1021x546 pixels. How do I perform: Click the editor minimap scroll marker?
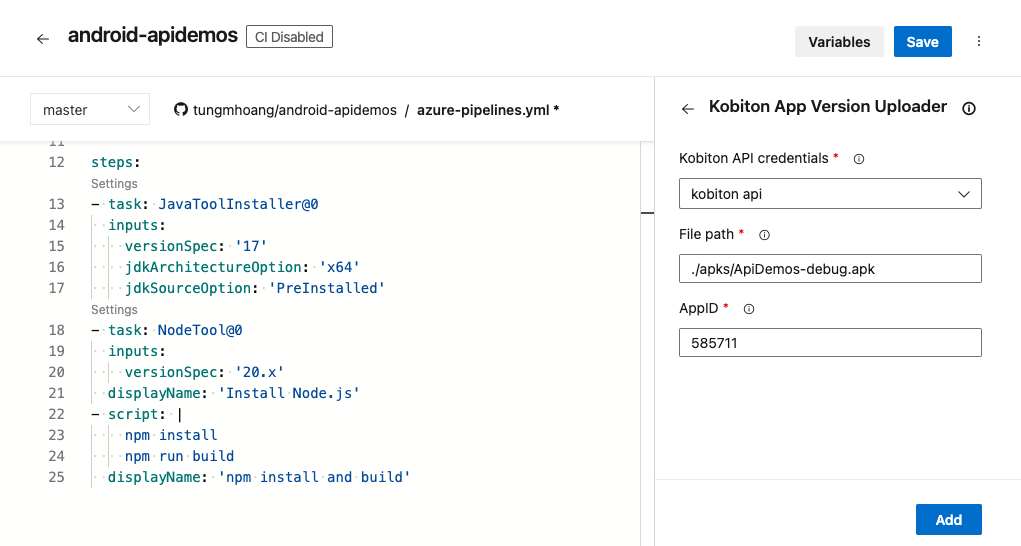point(647,213)
